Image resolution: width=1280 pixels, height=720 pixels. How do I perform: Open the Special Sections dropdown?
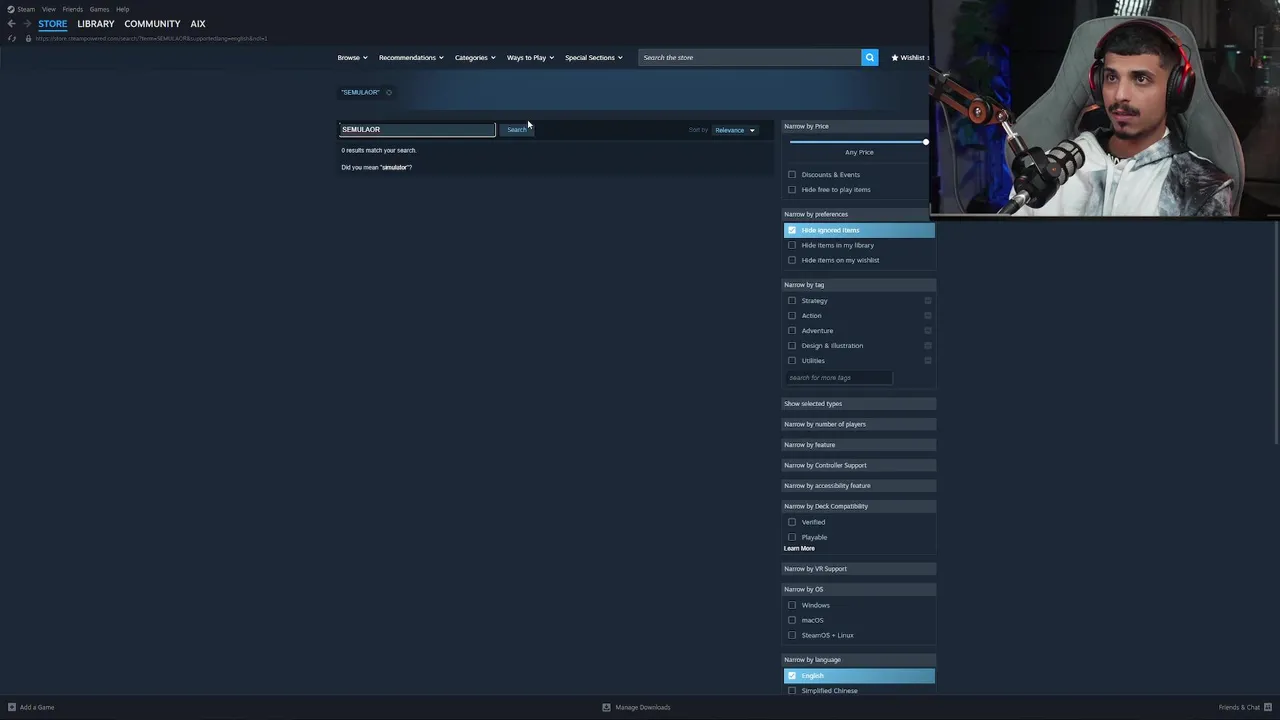593,57
